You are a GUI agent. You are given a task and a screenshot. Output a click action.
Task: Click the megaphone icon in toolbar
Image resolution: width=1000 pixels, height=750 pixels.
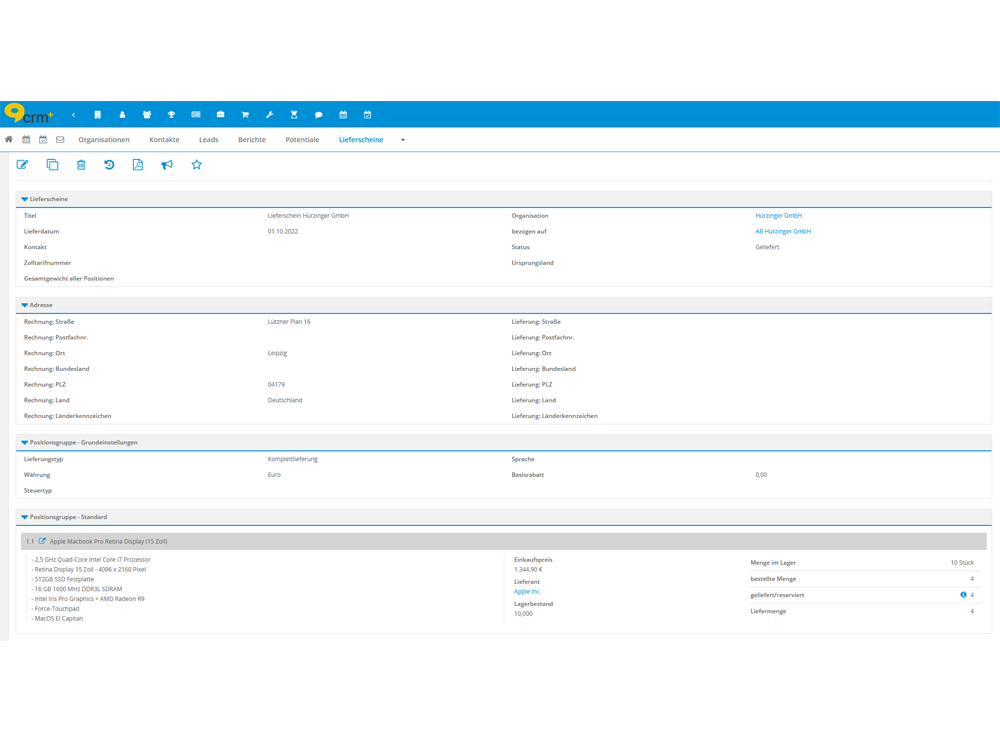pyautogui.click(x=167, y=165)
